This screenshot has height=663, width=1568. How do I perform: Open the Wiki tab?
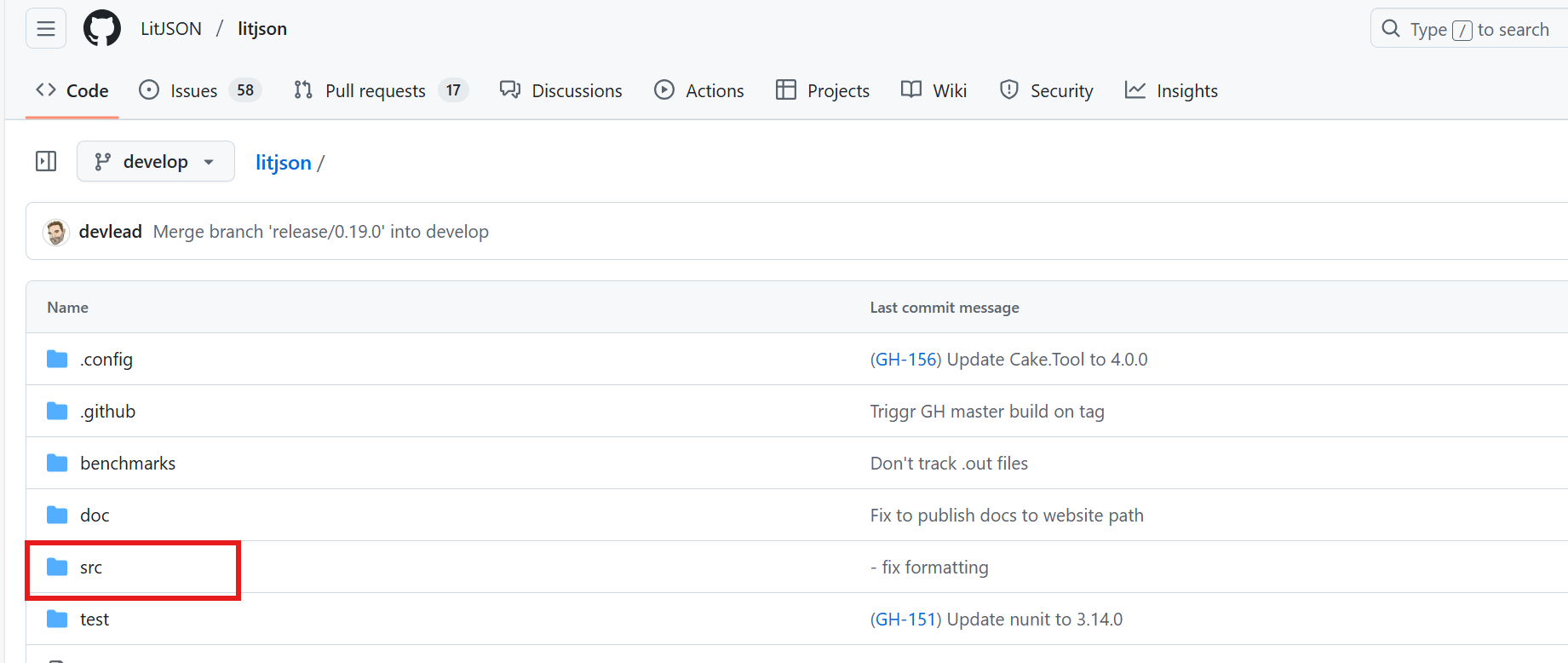(934, 90)
